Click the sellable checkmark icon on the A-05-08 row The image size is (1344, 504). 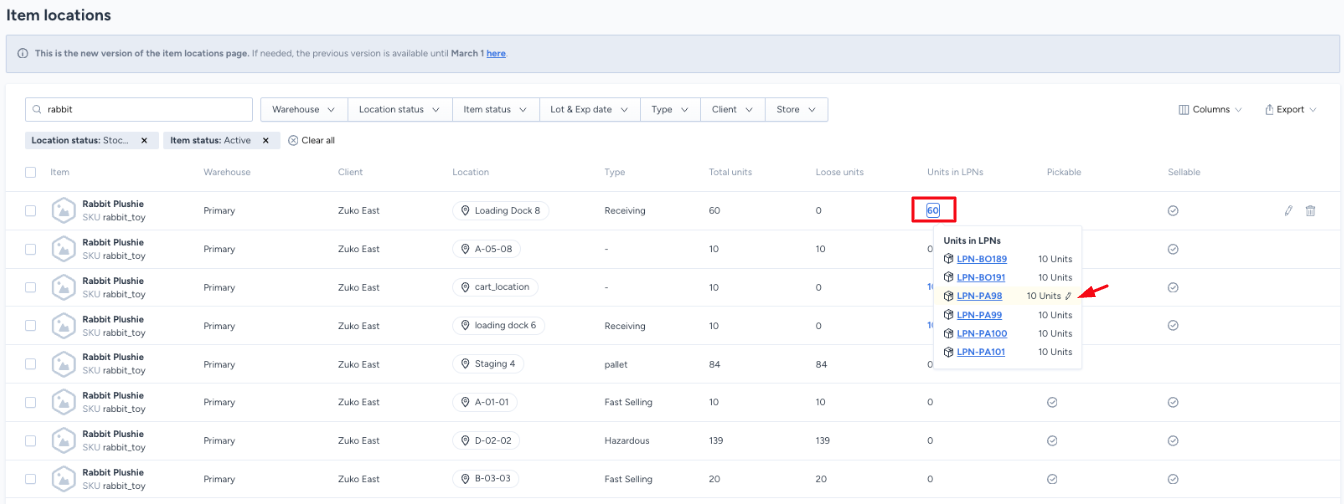click(x=1173, y=249)
